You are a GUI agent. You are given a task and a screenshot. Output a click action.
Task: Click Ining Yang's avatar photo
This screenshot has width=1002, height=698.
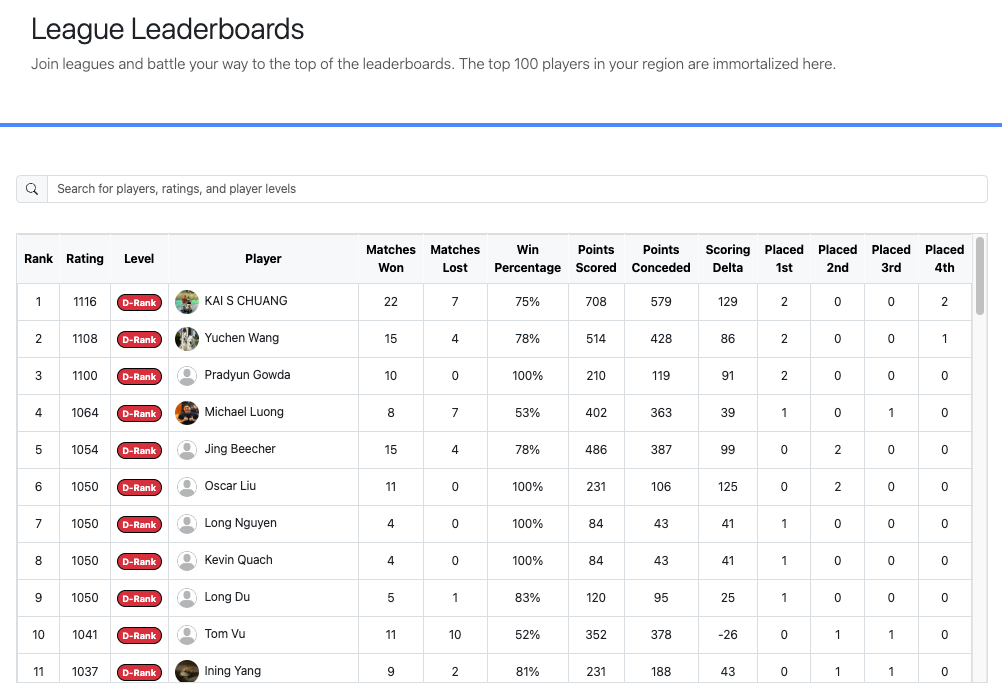coord(187,672)
